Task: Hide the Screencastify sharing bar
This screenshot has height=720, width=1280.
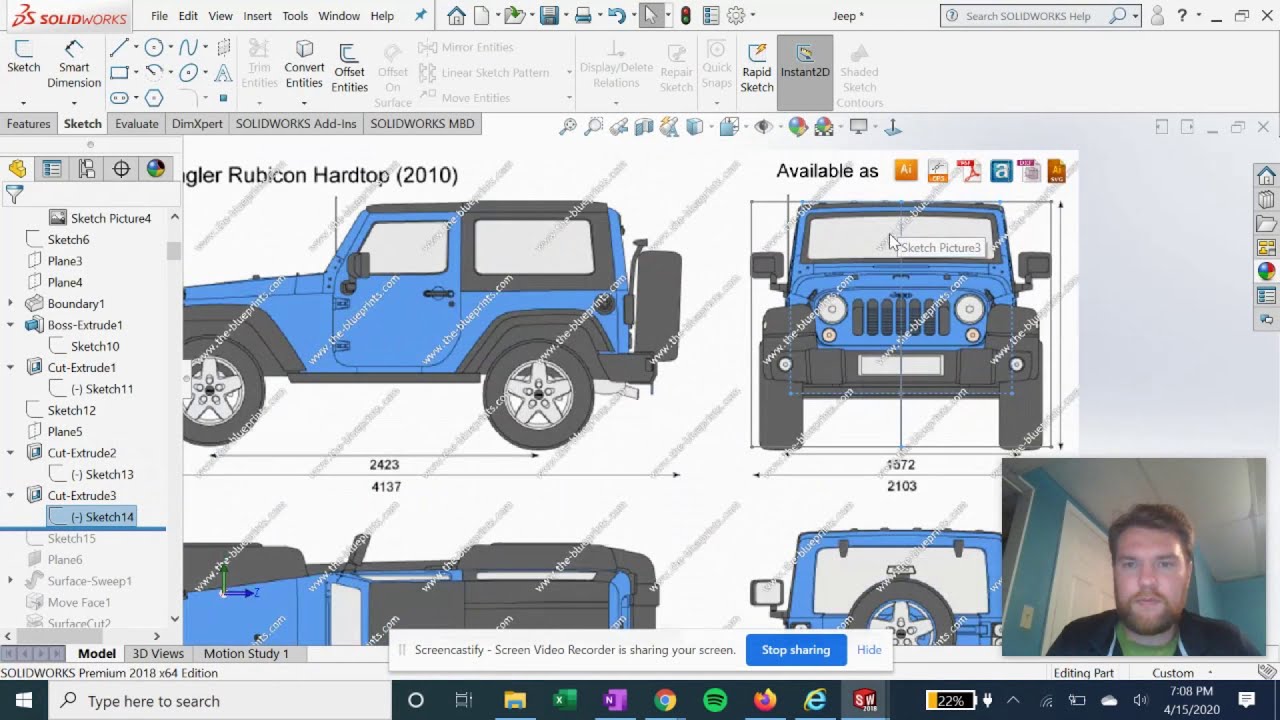Action: [x=869, y=650]
